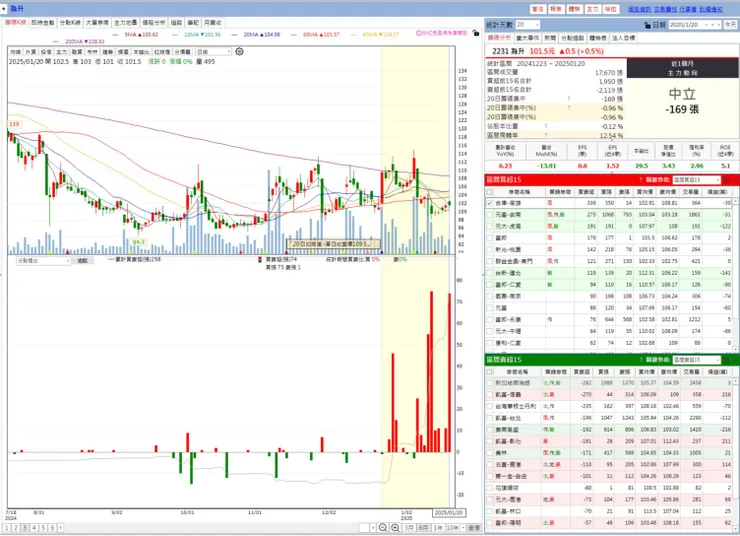The width and height of the screenshot is (740, 536).
Task: Click the 5MA legend line marker
Action: [x=116, y=34]
